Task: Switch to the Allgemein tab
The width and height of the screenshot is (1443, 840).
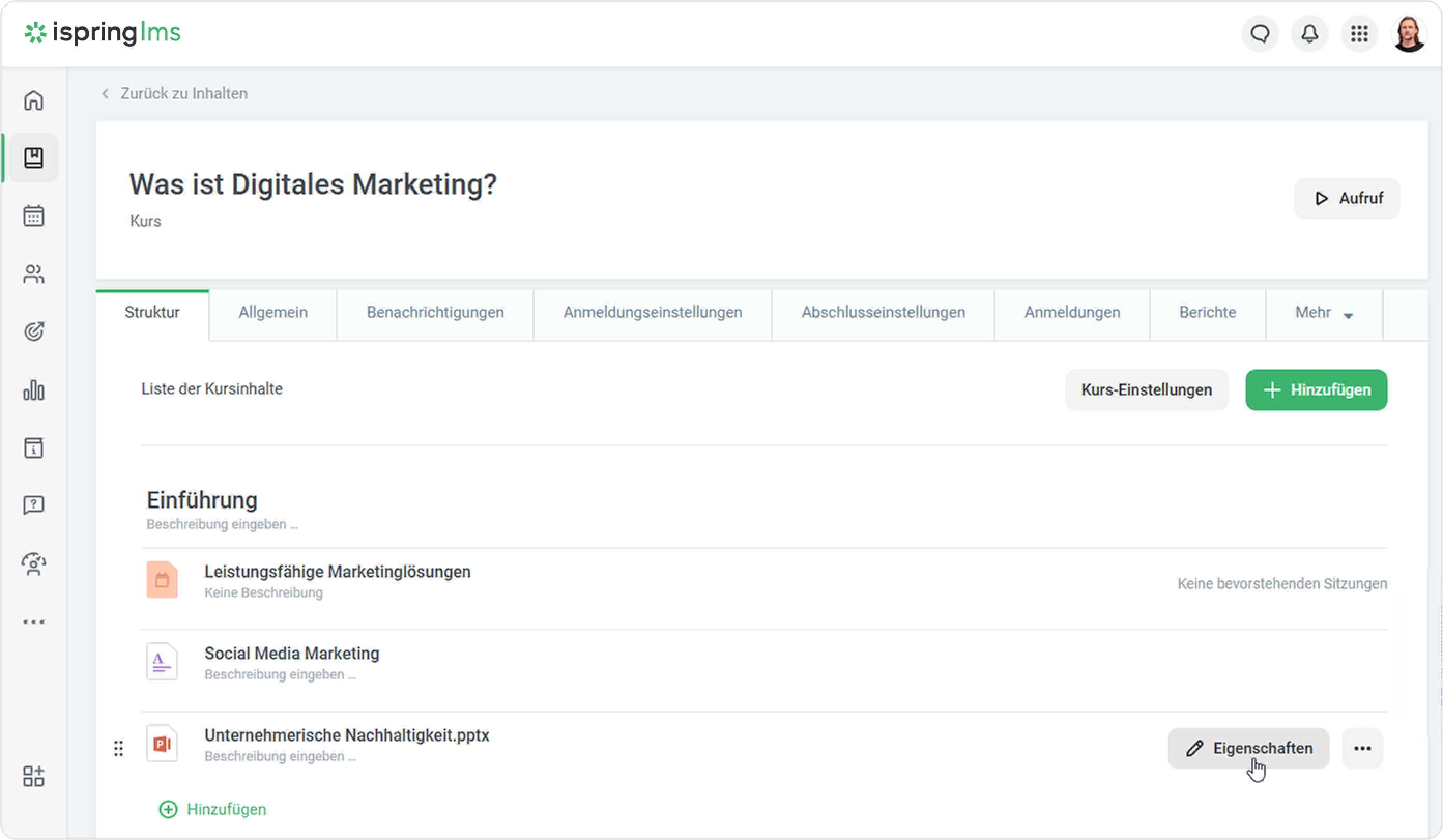Action: (272, 313)
